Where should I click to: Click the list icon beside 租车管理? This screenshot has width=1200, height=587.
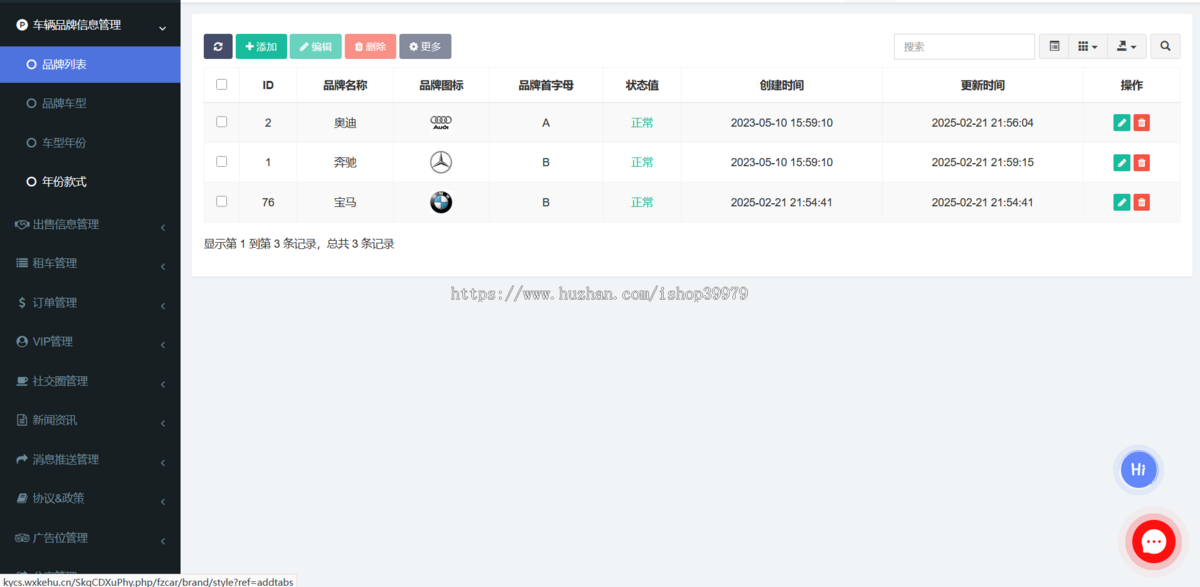(22, 263)
